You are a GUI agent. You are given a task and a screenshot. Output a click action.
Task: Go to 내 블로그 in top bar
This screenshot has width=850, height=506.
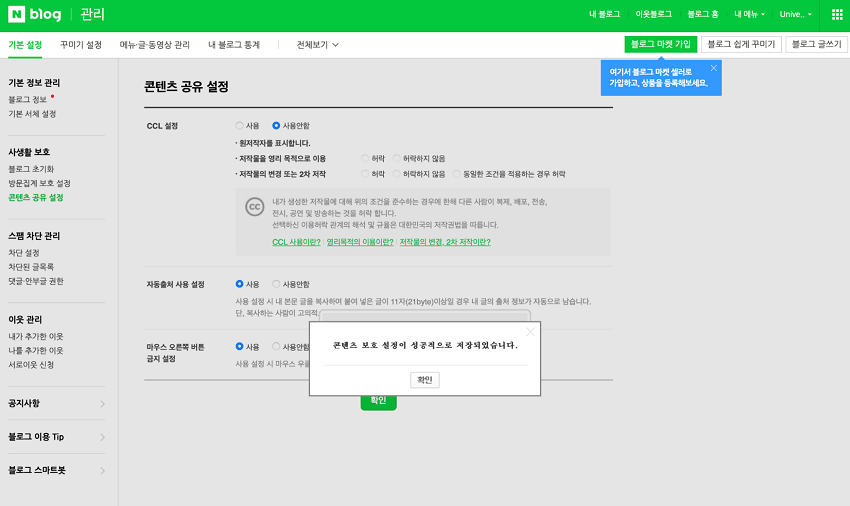click(x=604, y=15)
